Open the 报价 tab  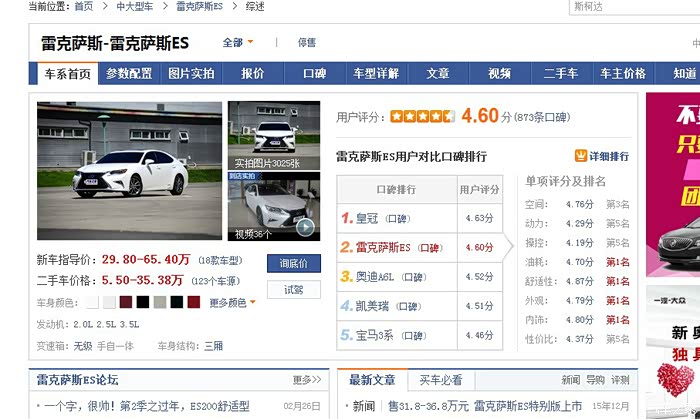point(253,74)
